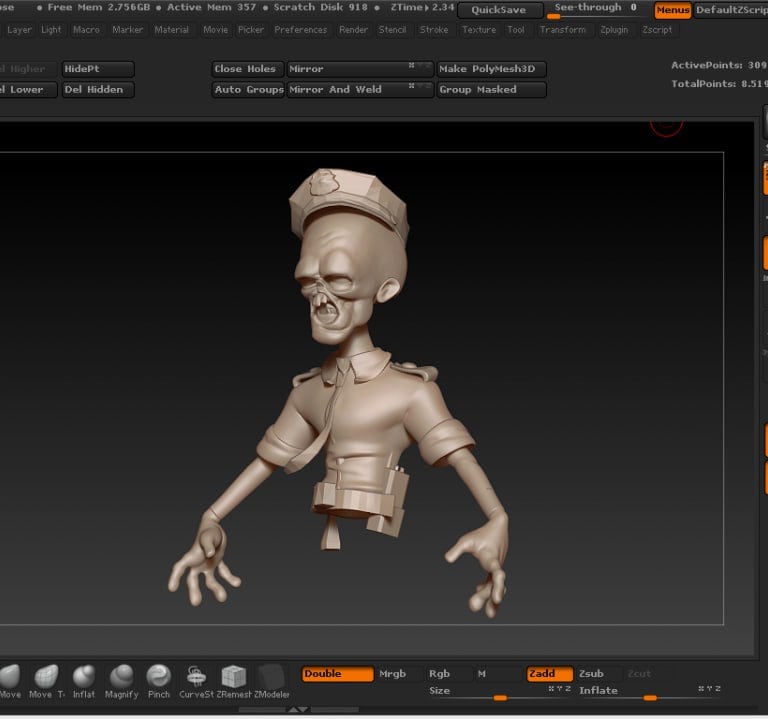Toggle the Double option off
Viewport: 768px width, 719px height.
coord(337,674)
